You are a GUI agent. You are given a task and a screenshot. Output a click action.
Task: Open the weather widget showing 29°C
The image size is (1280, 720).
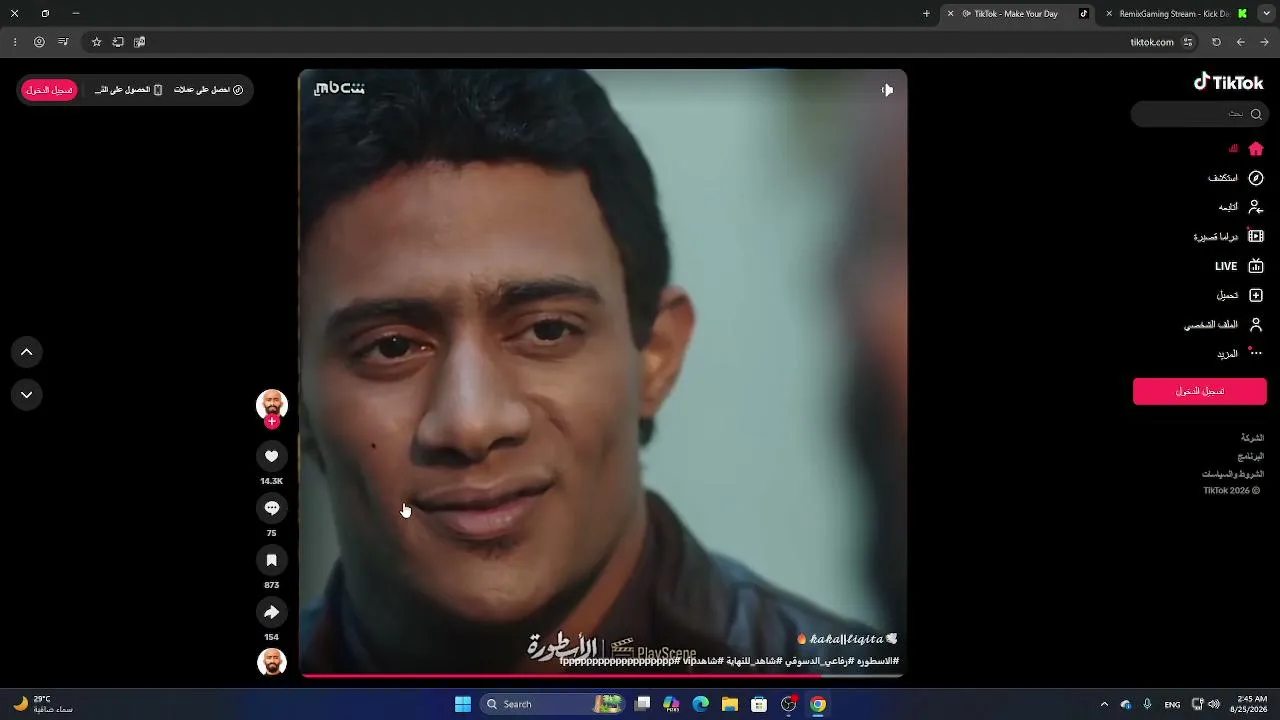coord(44,704)
